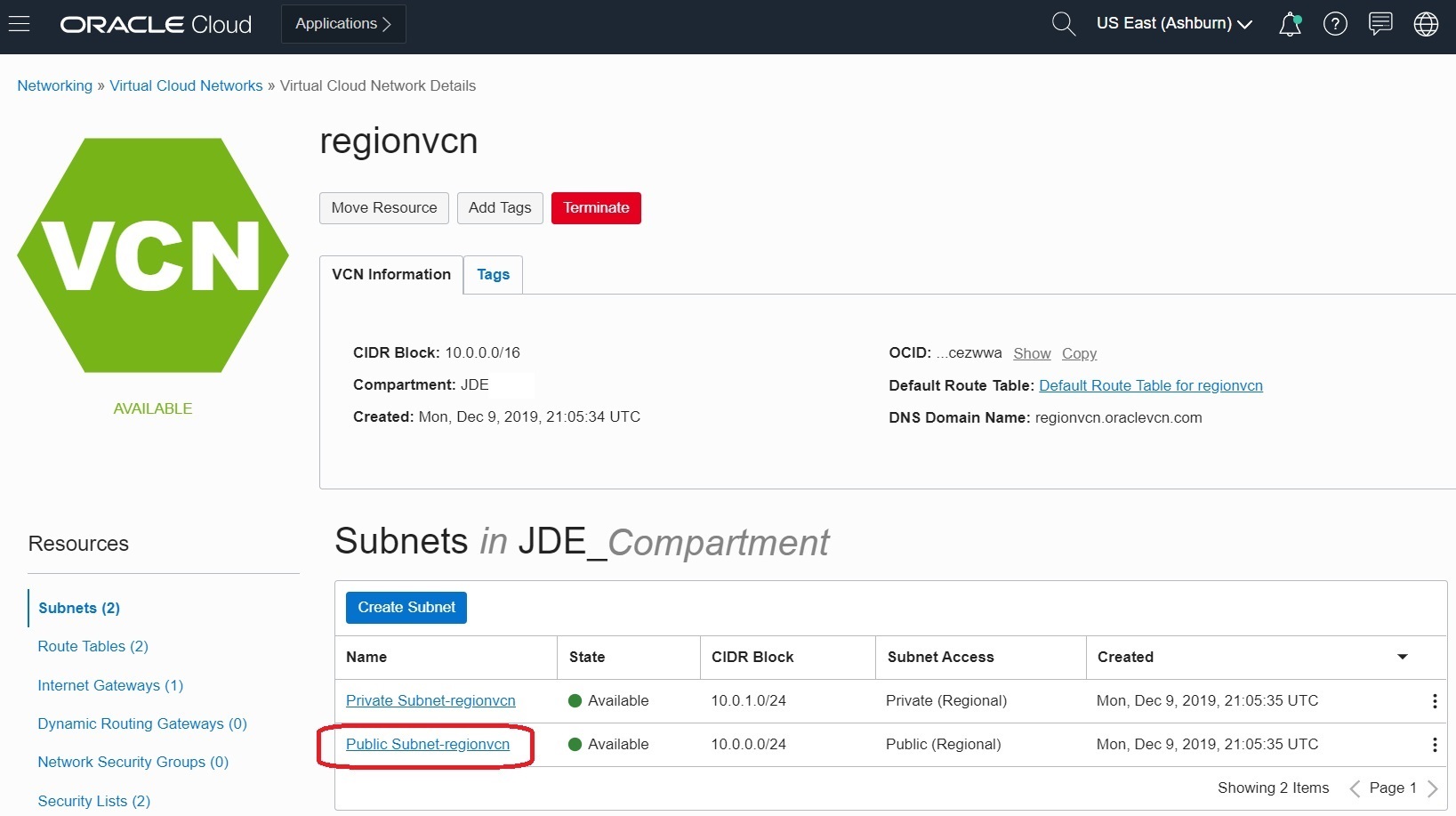The height and width of the screenshot is (816, 1456).
Task: Open the language globe icon
Action: coord(1426,24)
